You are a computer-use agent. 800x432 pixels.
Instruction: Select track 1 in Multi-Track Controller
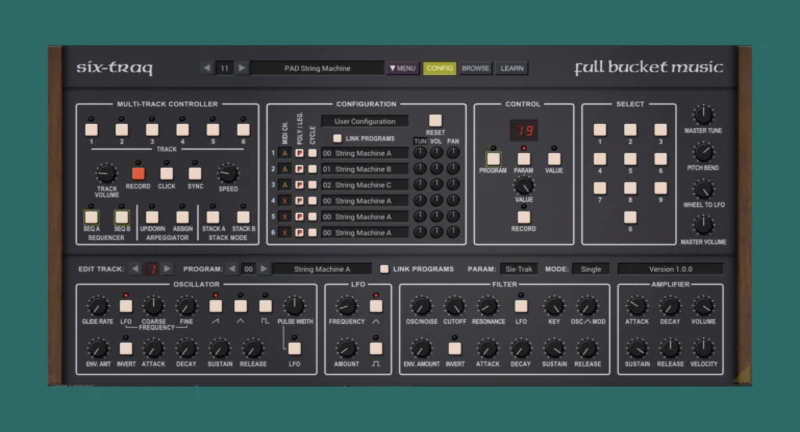pos(91,130)
